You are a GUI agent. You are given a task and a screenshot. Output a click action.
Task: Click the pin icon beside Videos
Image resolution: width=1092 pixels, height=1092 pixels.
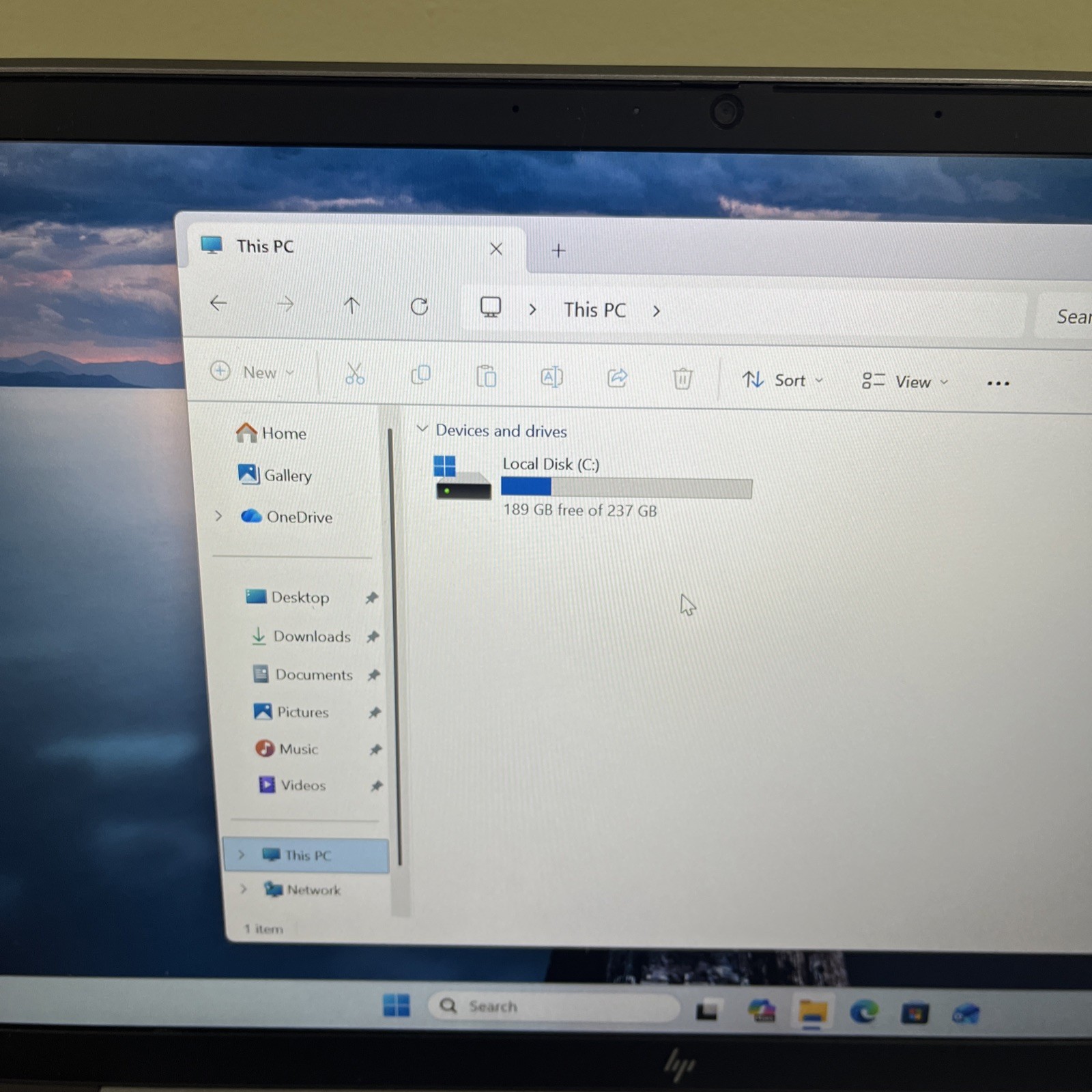click(376, 786)
